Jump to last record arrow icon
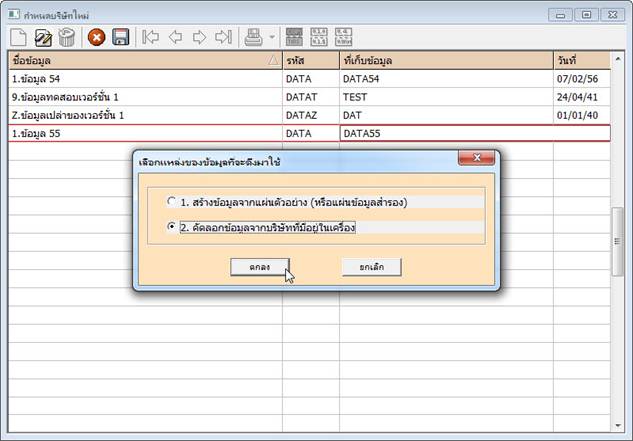Image resolution: width=633 pixels, height=441 pixels. pos(223,37)
